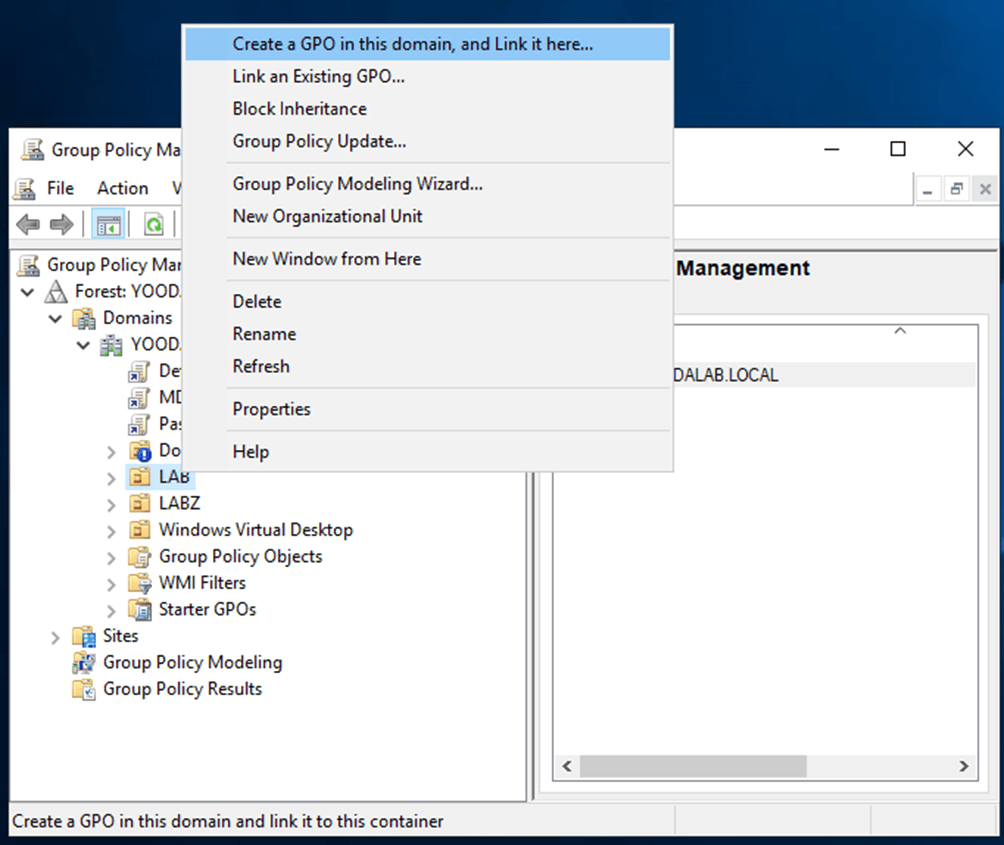Select Group Policy Update option
Screen dimensions: 1004x845
[x=427, y=141]
